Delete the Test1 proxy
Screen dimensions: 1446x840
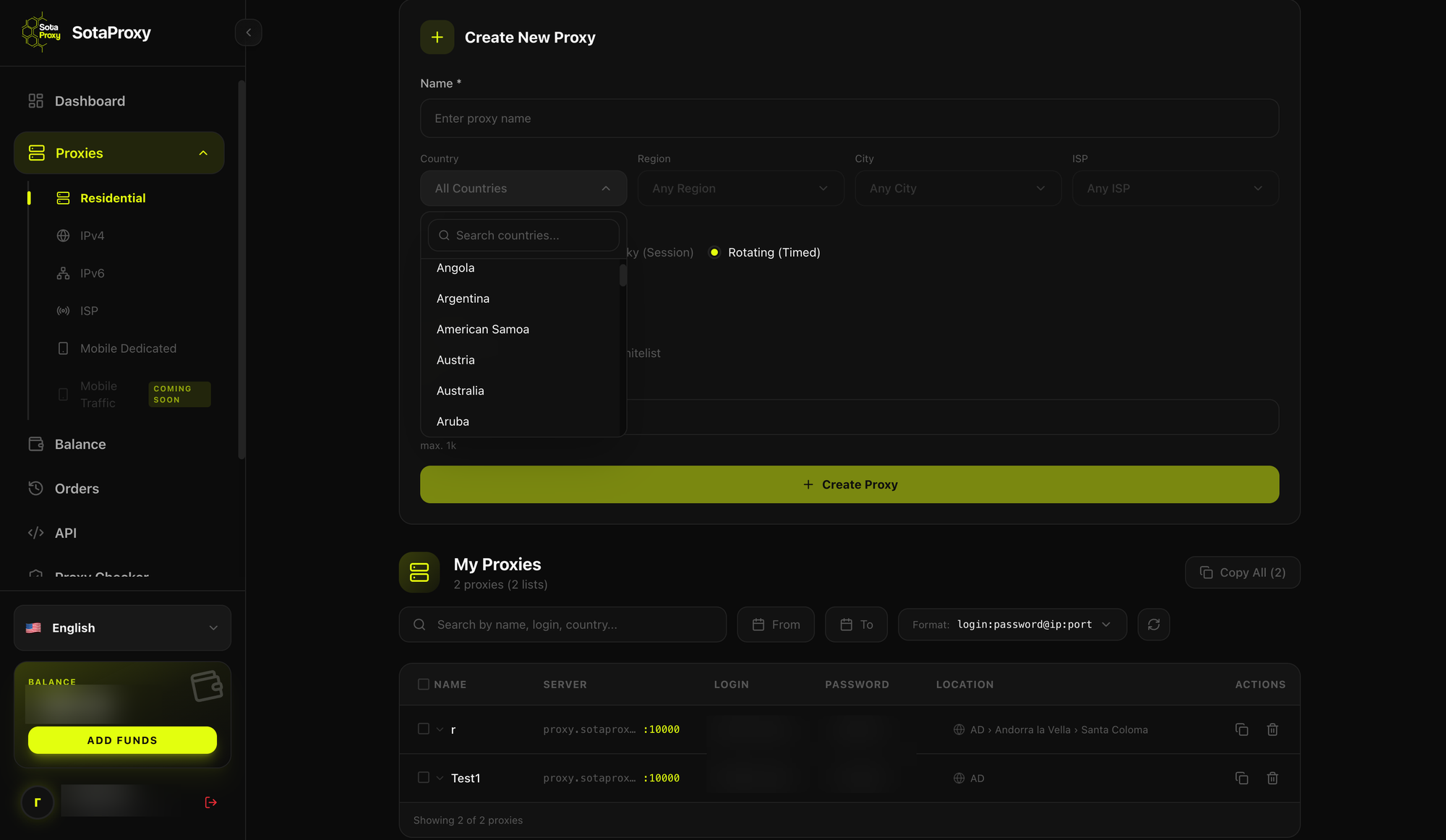pos(1272,778)
